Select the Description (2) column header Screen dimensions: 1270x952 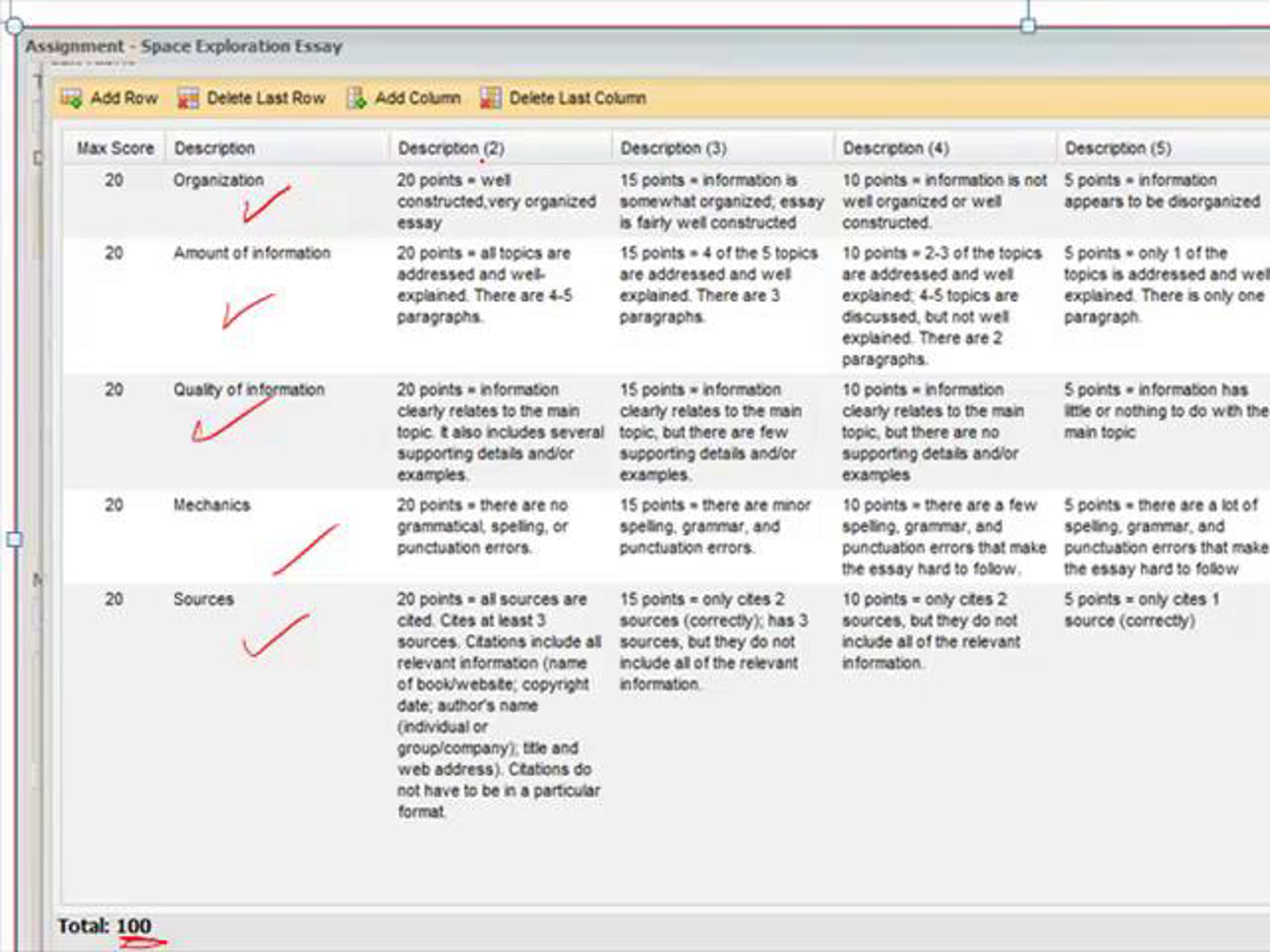point(451,148)
